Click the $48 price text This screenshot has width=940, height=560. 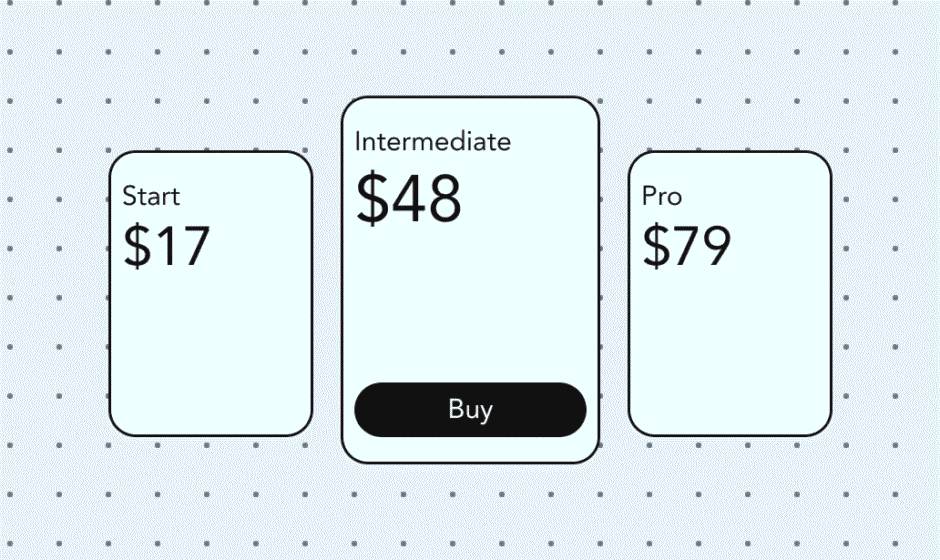click(409, 198)
